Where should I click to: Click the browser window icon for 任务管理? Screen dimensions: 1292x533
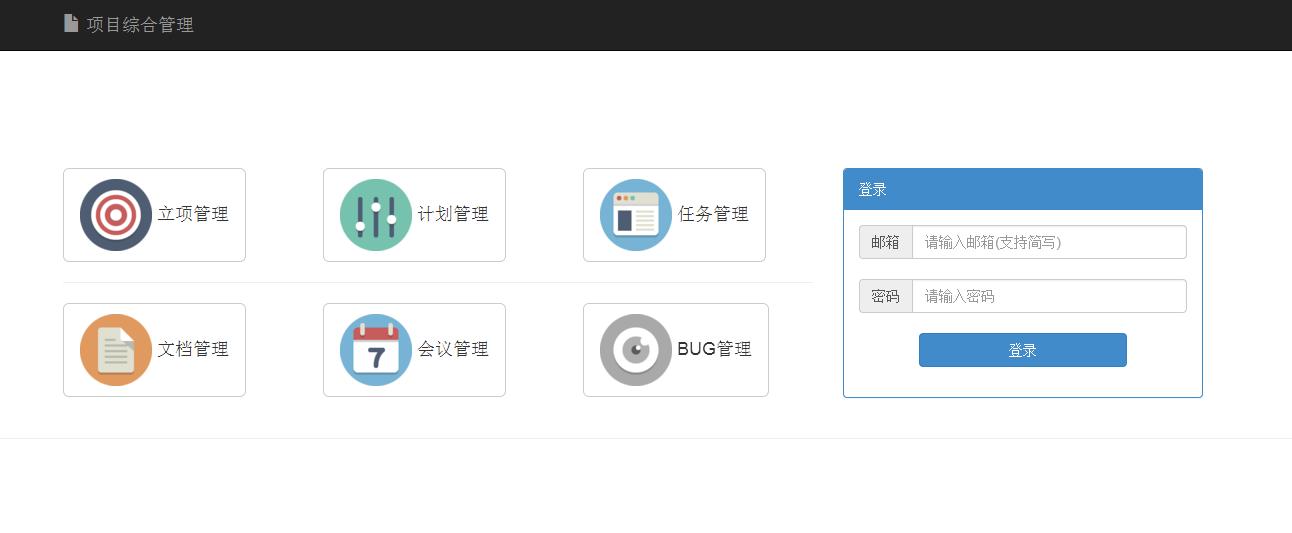pyautogui.click(x=636, y=215)
